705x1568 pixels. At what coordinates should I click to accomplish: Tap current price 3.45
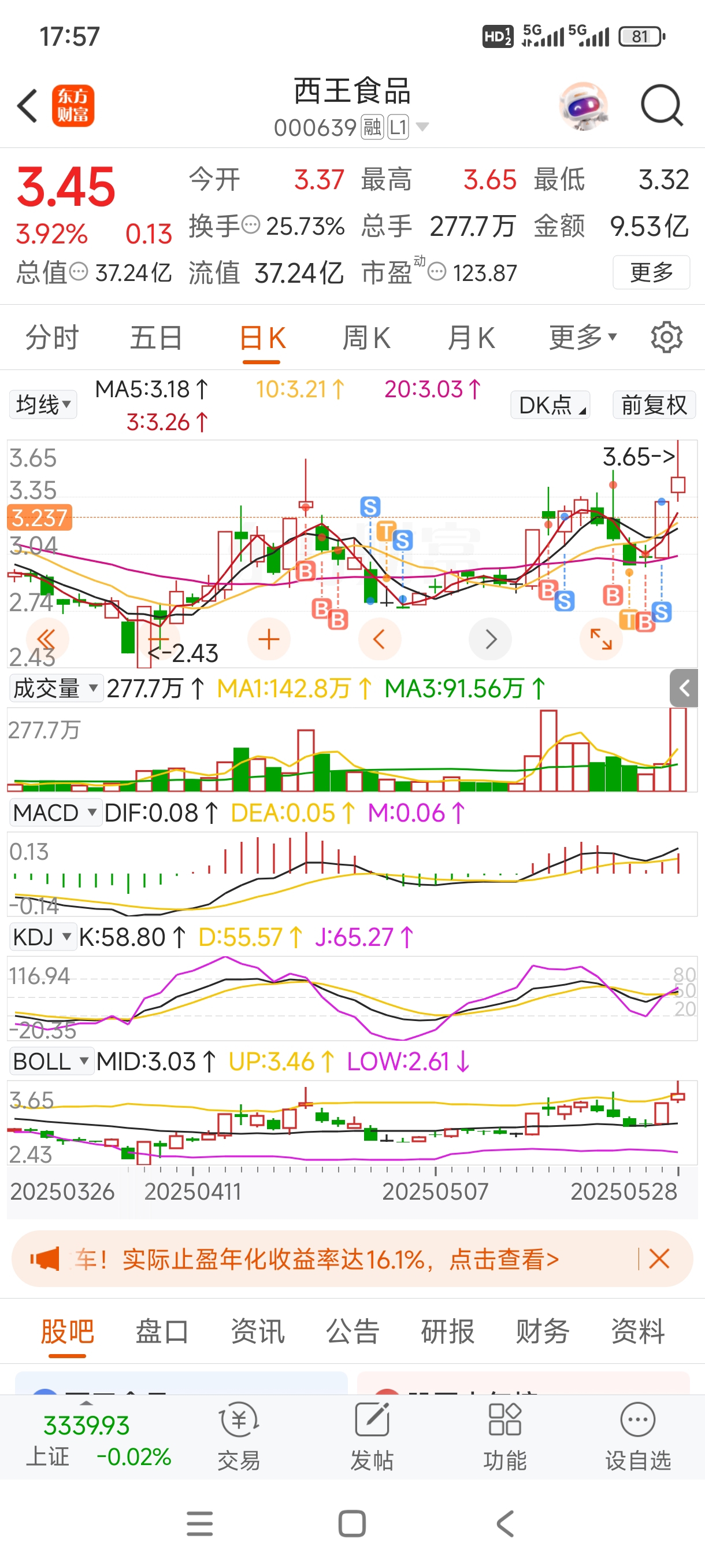coord(66,187)
